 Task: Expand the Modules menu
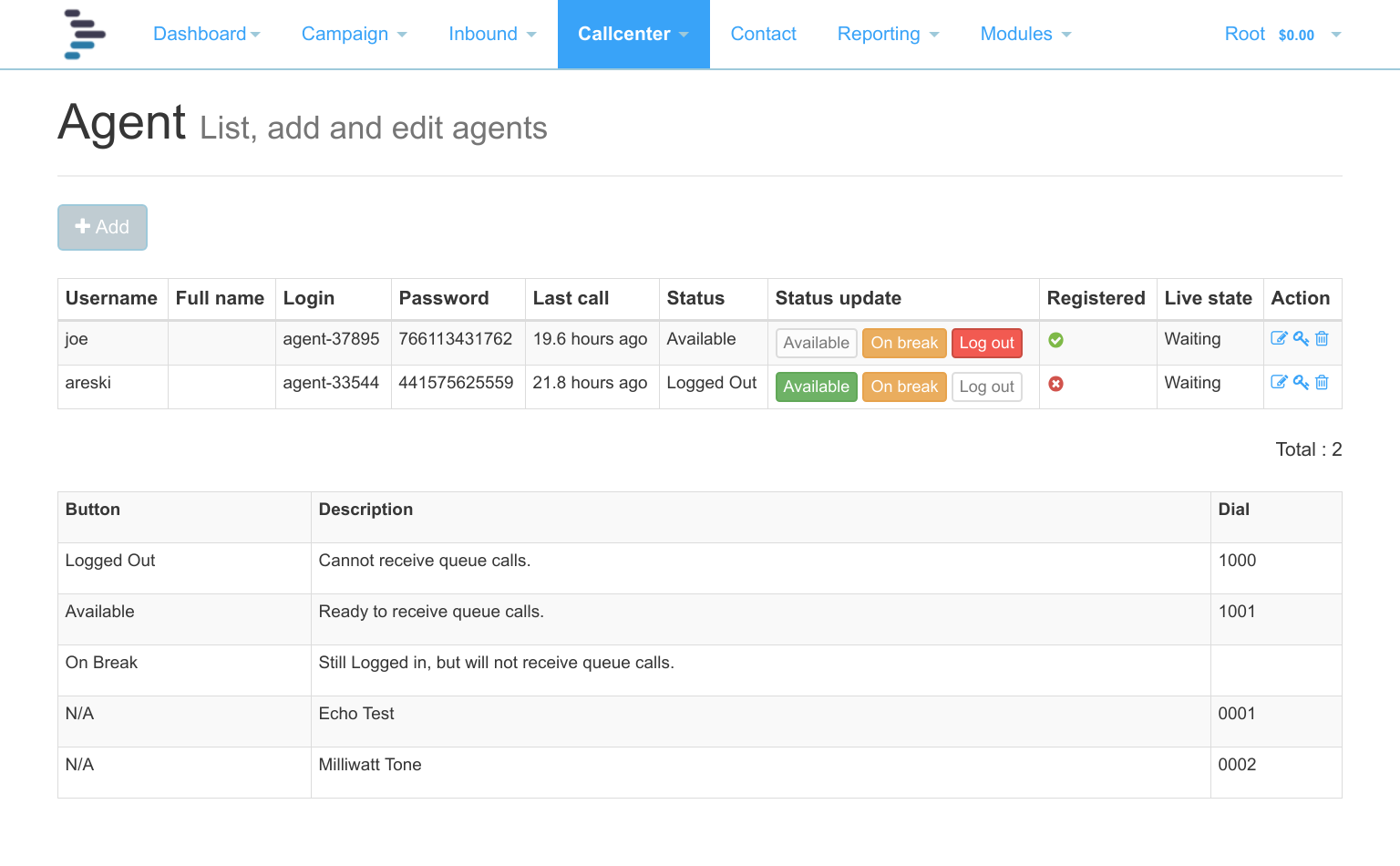pos(1025,34)
